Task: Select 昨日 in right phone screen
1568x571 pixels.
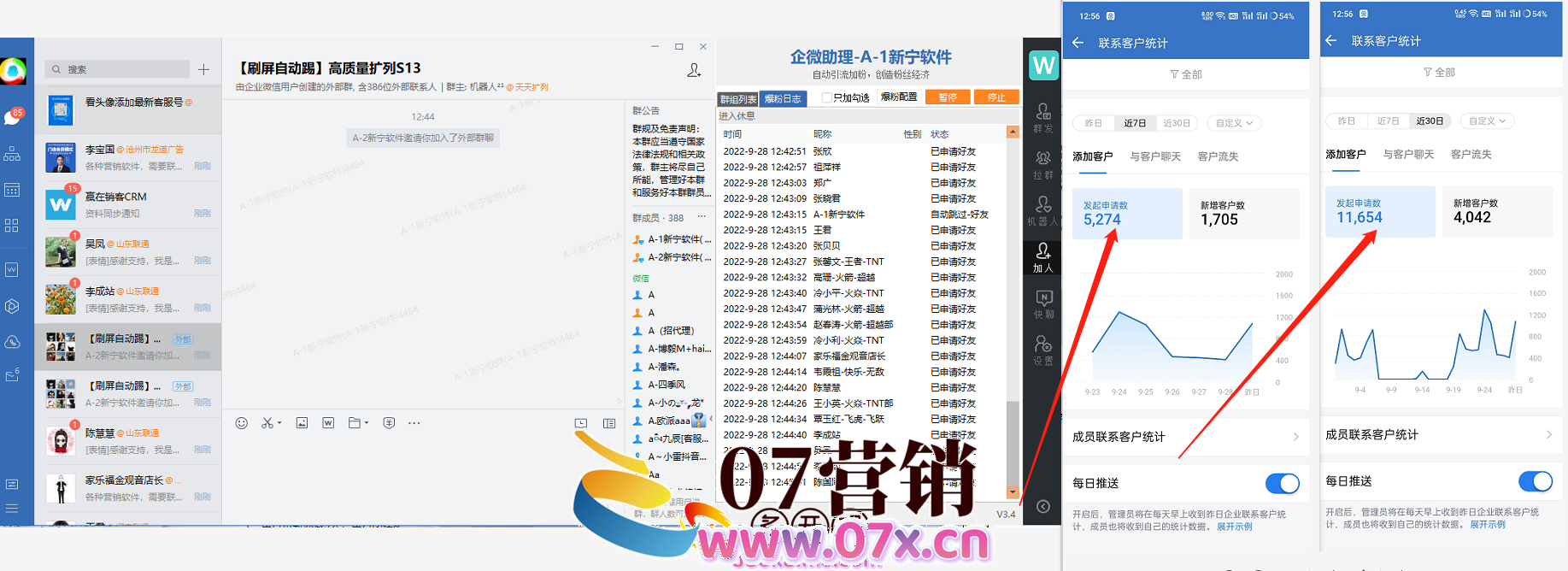Action: (1347, 121)
